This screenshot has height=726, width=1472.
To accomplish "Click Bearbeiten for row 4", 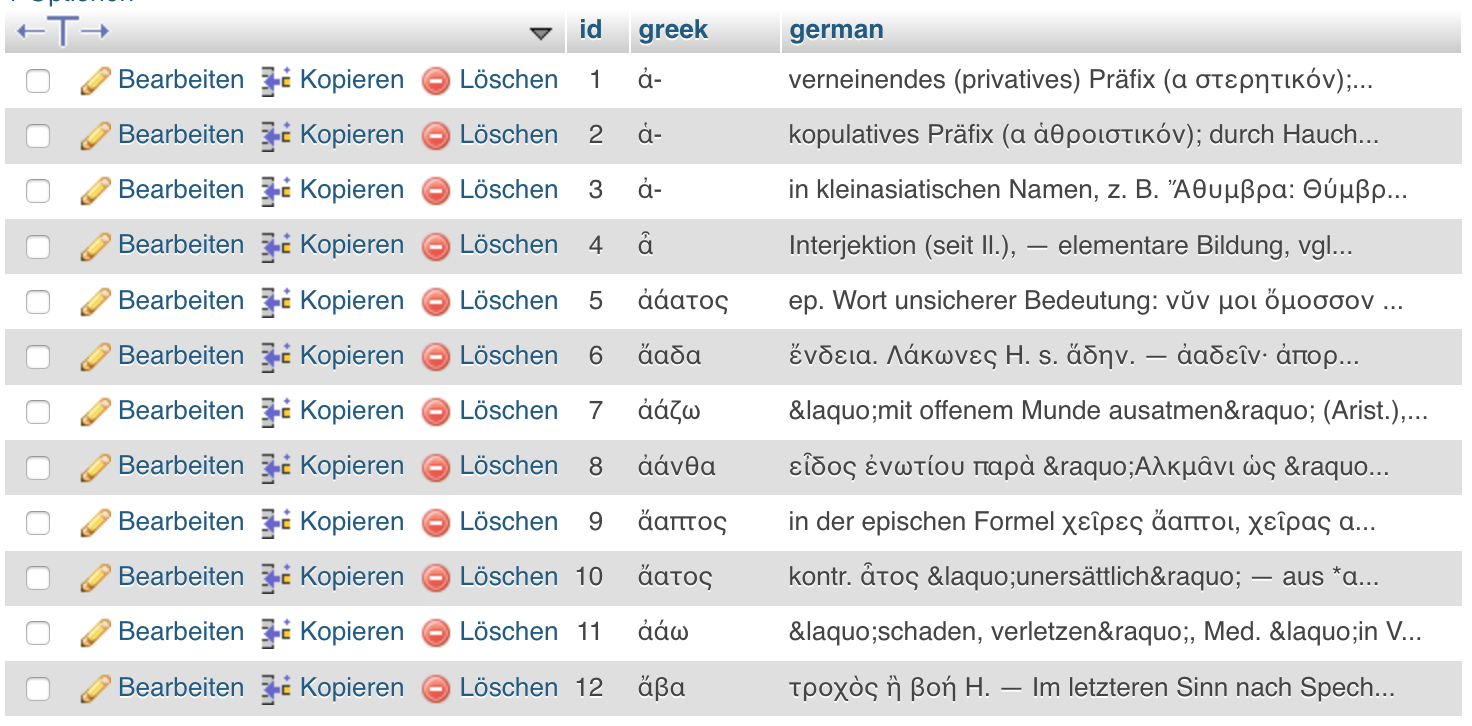I will pos(181,245).
